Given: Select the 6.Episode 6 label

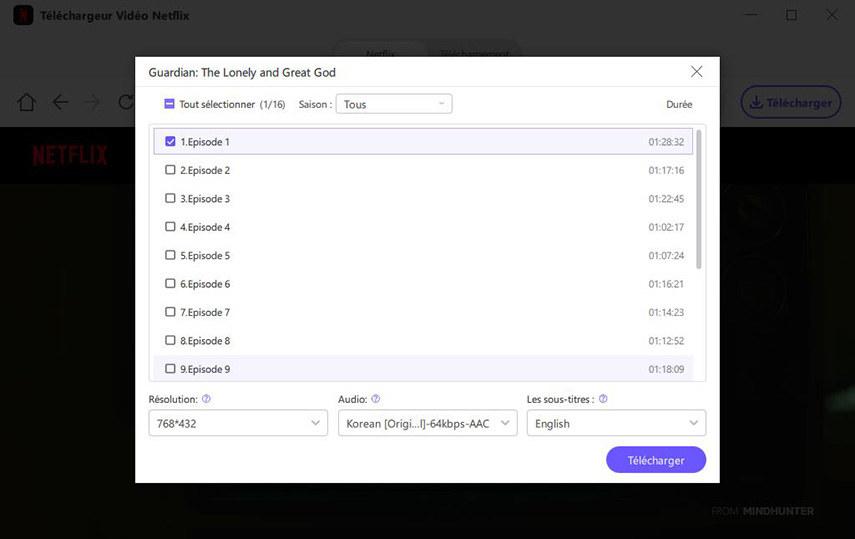Looking at the screenshot, I should coord(205,284).
